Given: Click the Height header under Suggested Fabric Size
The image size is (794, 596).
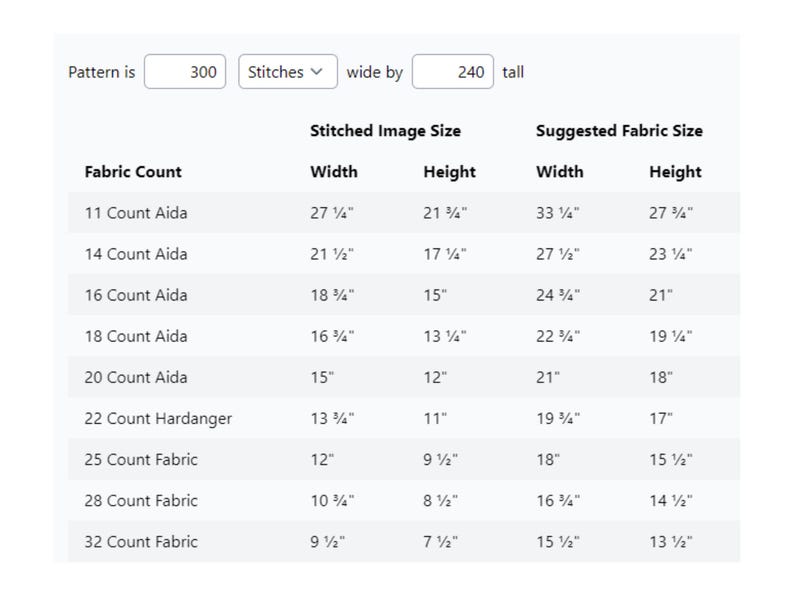Looking at the screenshot, I should point(675,172).
